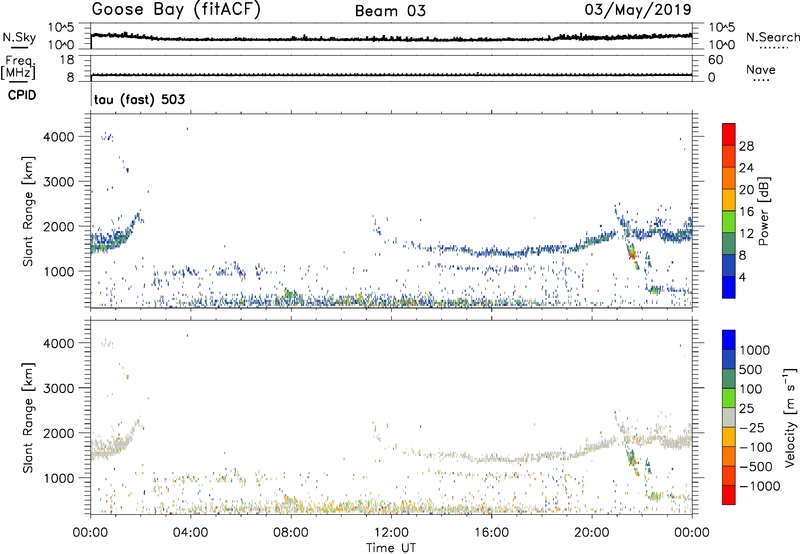Click the "-25" label on Velocity colorbar
Image resolution: width=800 pixels, height=554 pixels.
tap(752, 427)
